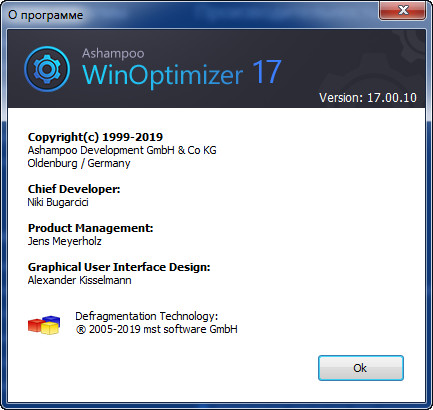Click the Oldenburg / Germany line
The height and width of the screenshot is (410, 433).
pyautogui.click(x=79, y=163)
